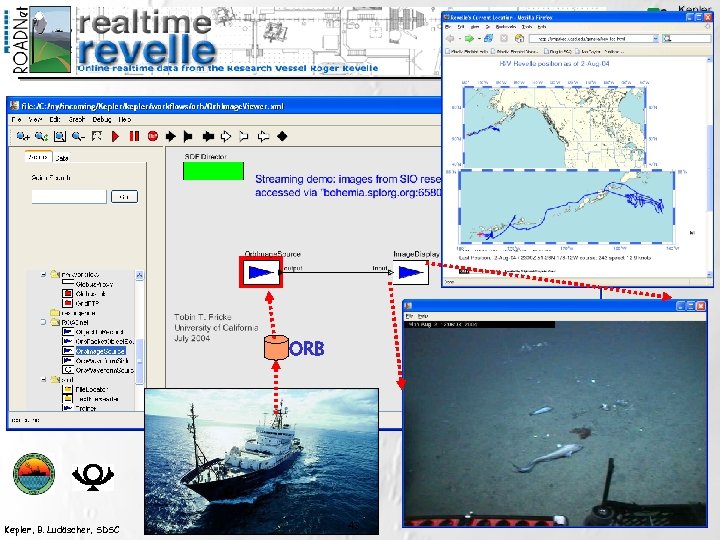
Task: Select the highlighted OrbImageSource tree item
Action: pos(100,351)
